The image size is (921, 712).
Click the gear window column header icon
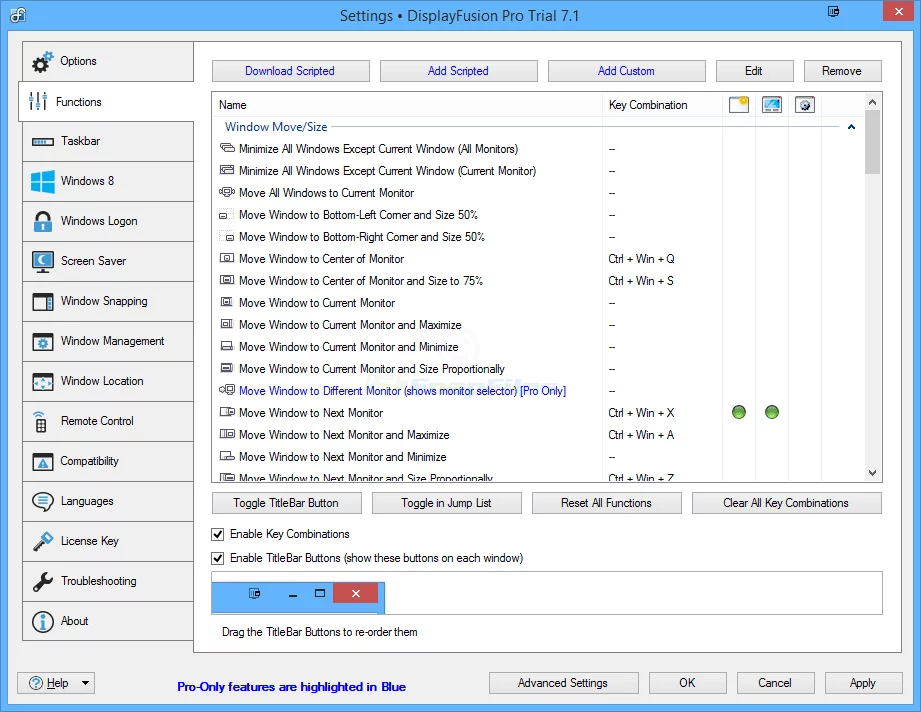pyautogui.click(x=805, y=105)
